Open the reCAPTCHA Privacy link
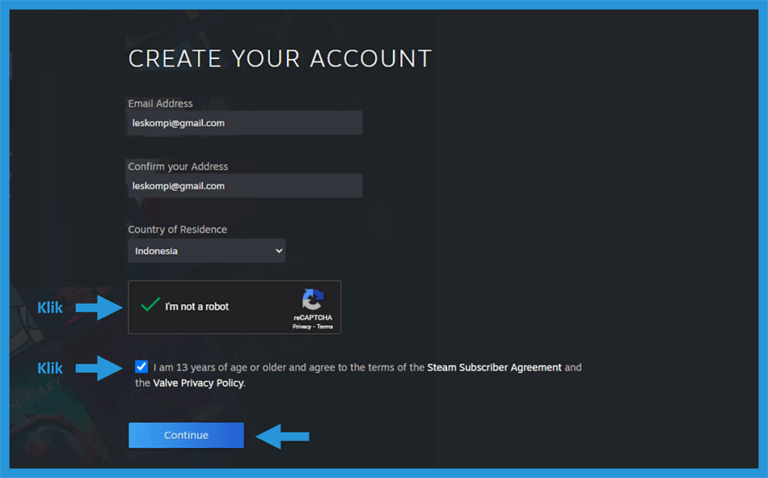Image resolution: width=768 pixels, height=478 pixels. (x=302, y=327)
